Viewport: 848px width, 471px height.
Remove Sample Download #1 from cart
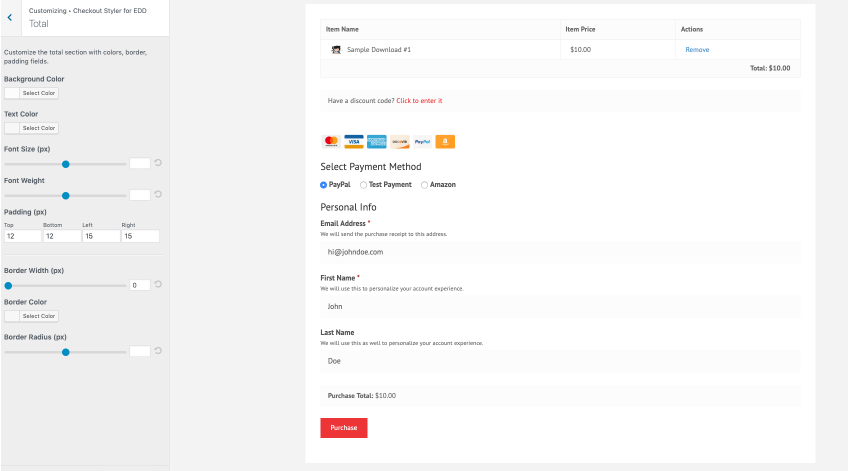[697, 50]
